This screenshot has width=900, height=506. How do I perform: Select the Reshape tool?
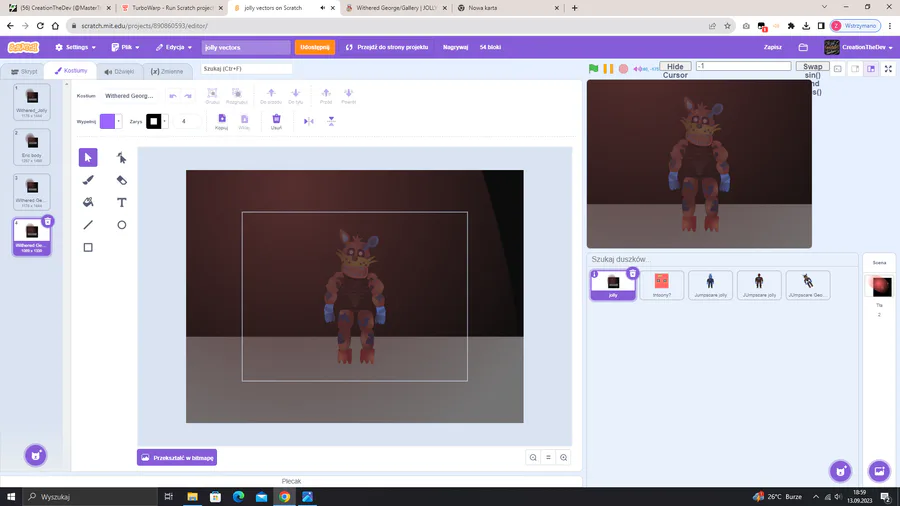[121, 157]
